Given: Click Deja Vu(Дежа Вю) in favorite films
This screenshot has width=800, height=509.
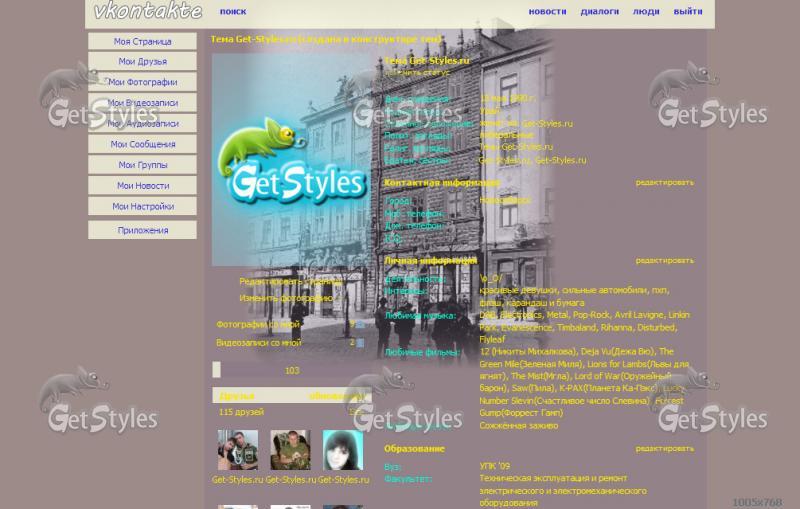Looking at the screenshot, I should 618,351.
